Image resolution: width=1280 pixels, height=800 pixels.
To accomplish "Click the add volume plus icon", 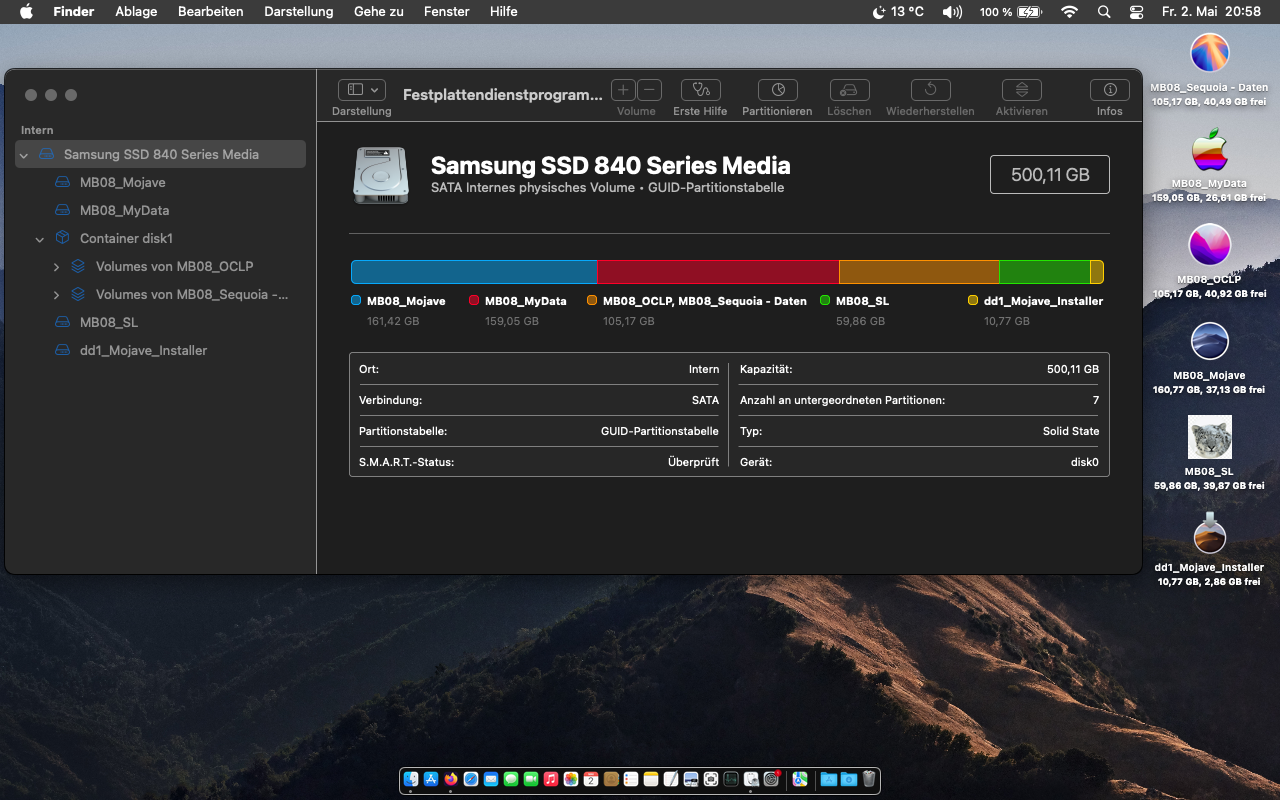I will pos(623,90).
